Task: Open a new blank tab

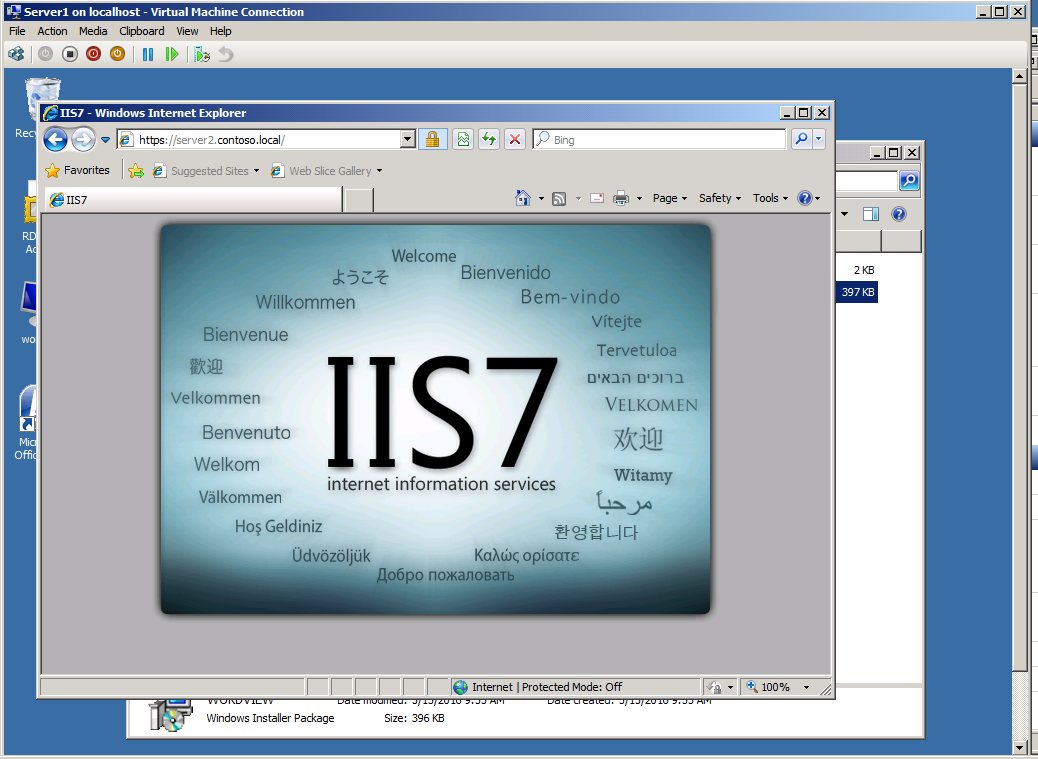Action: pos(359,200)
